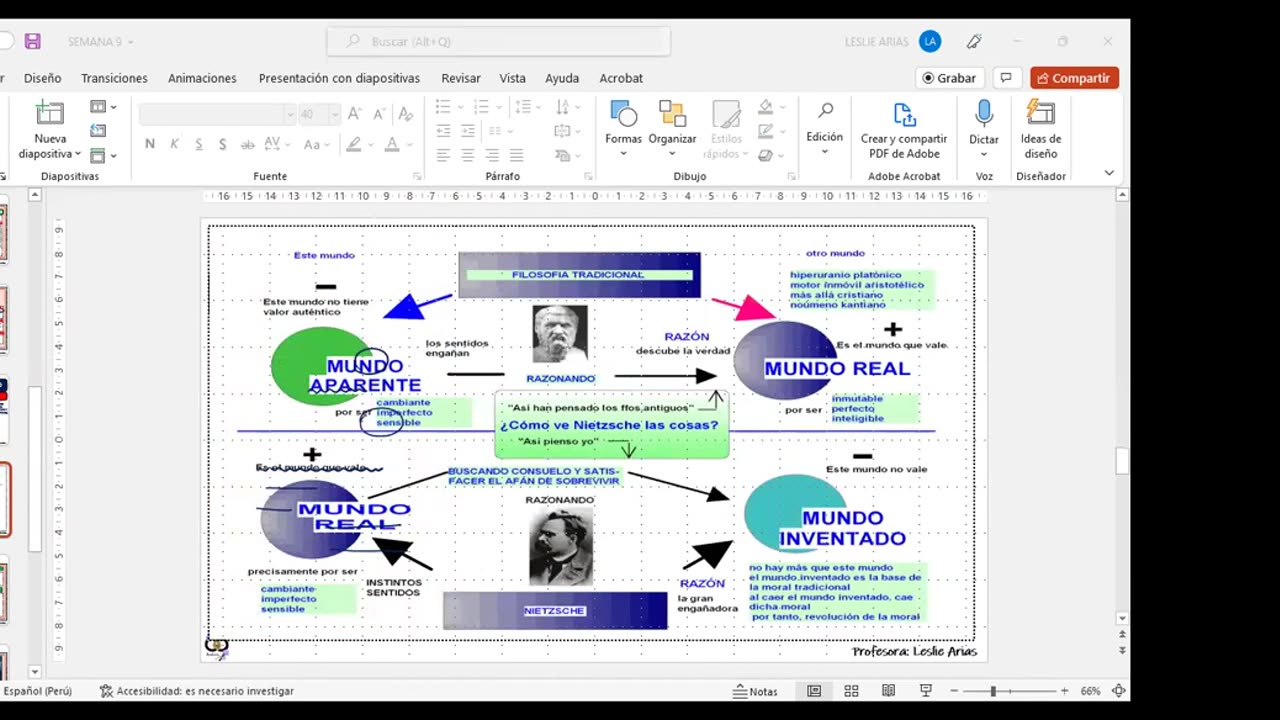Click the Organizar arrange icon

(x=672, y=114)
